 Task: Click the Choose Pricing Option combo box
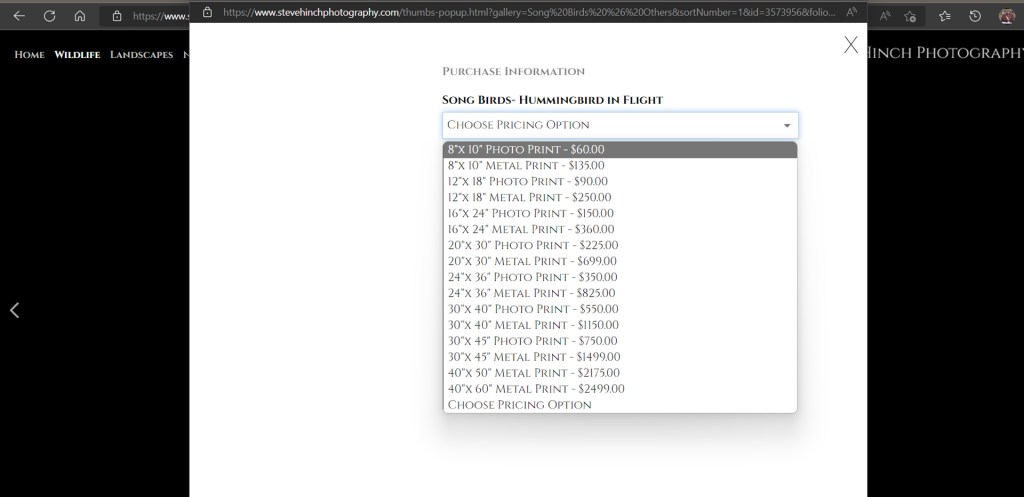620,125
